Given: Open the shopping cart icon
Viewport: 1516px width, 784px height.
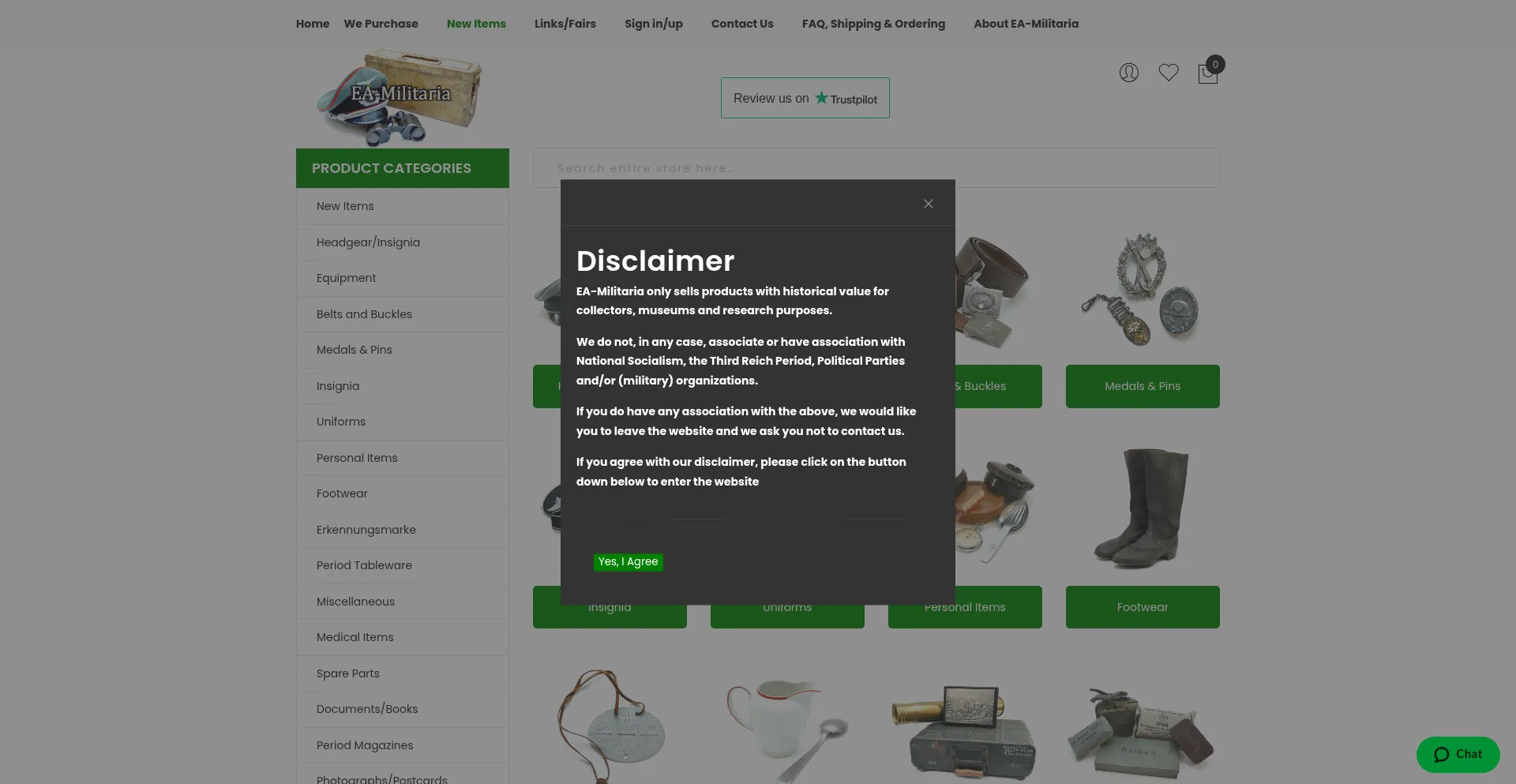Looking at the screenshot, I should click(x=1207, y=73).
